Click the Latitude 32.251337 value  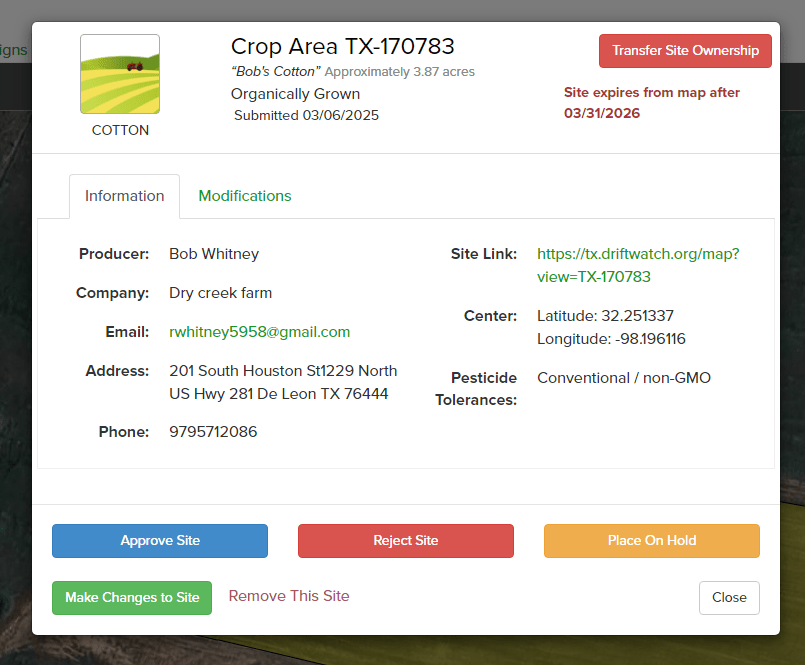point(605,316)
